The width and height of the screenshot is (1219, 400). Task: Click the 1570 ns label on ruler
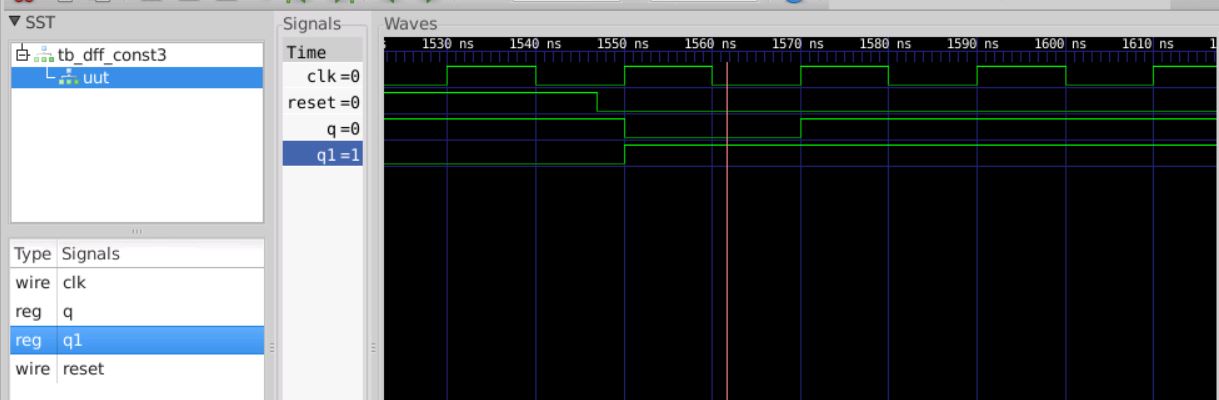800,44
